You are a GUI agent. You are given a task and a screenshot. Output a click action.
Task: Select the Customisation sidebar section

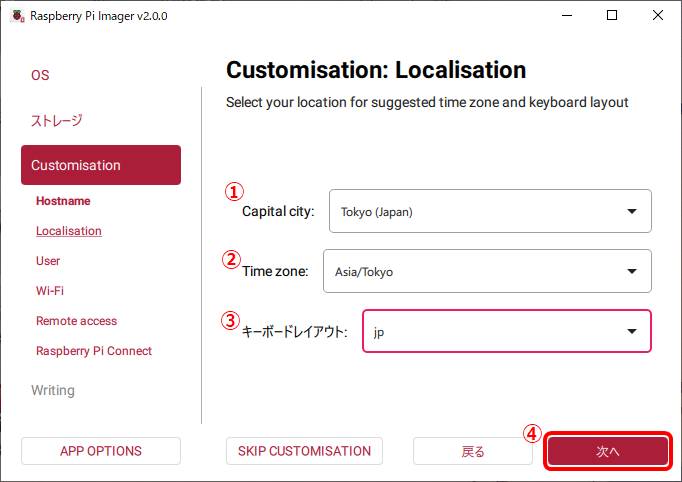pos(101,165)
